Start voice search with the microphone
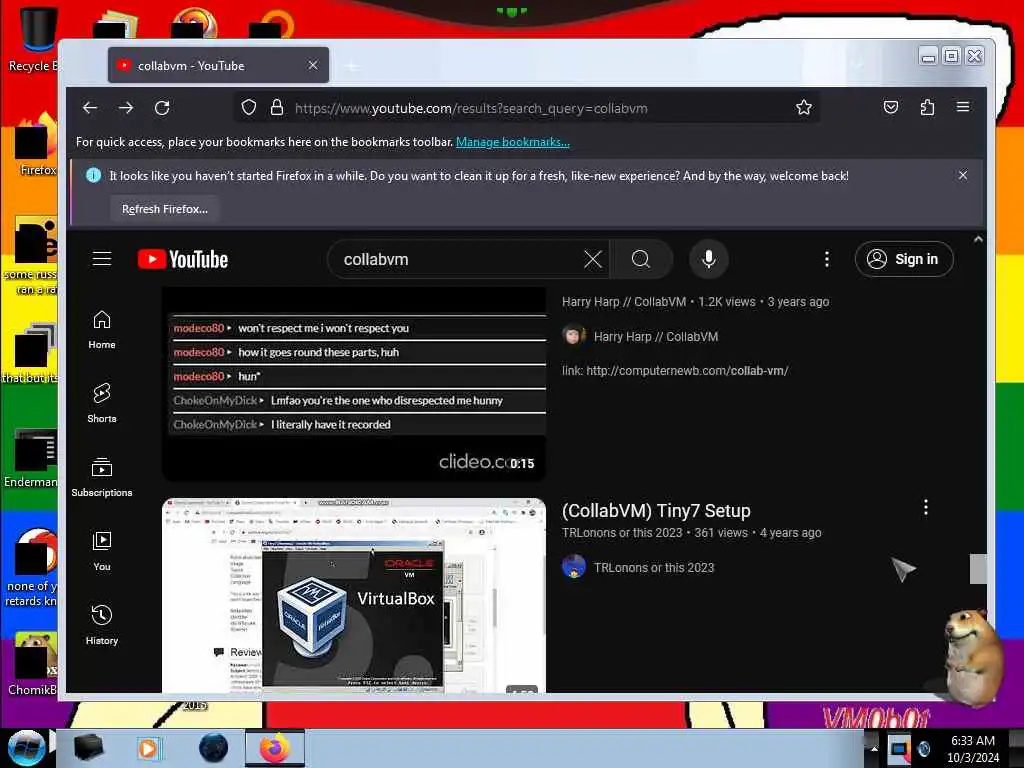This screenshot has width=1024, height=768. 709,259
